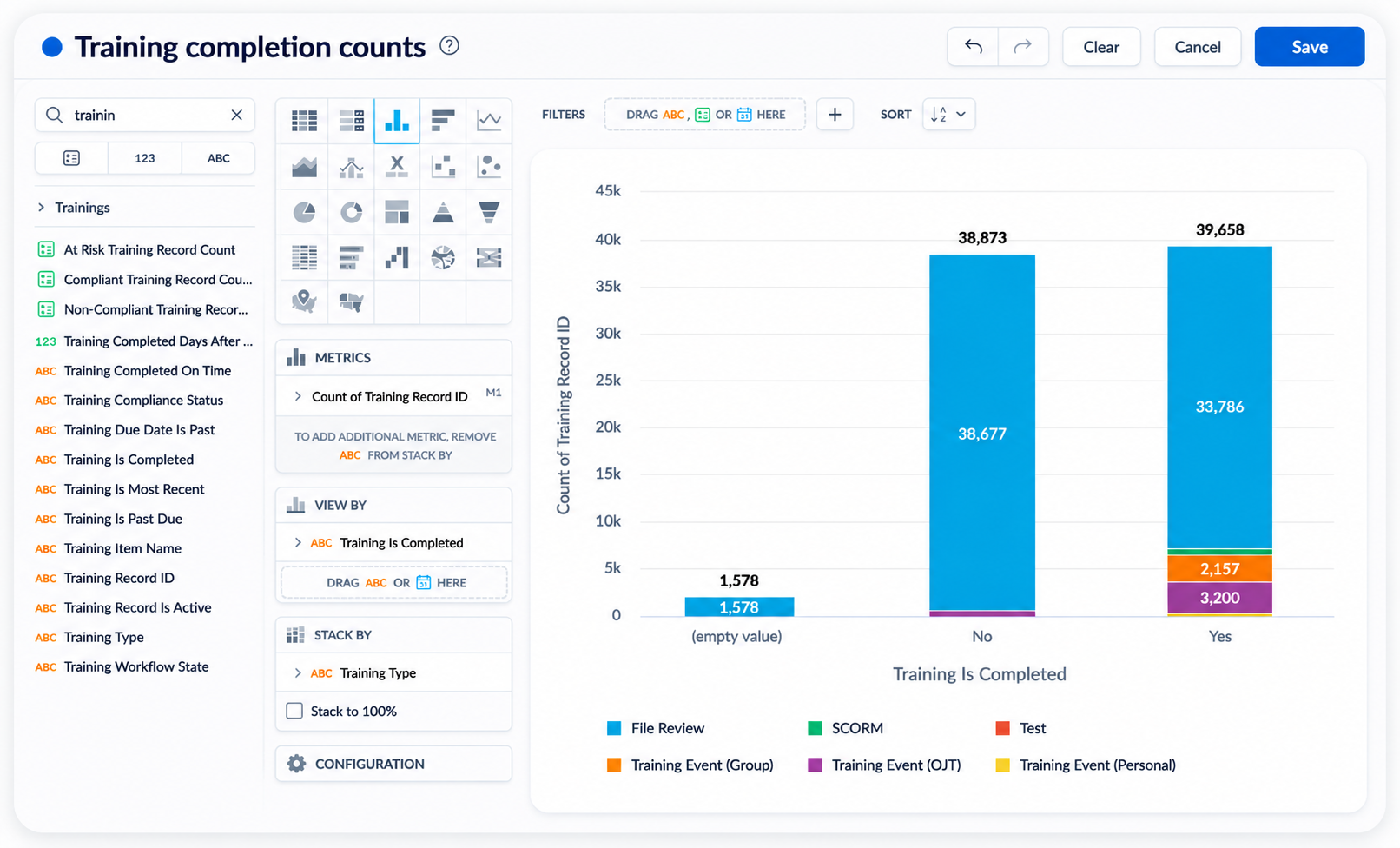The image size is (1400, 848).
Task: Collapse the STACK BY section header
Action: 393,635
